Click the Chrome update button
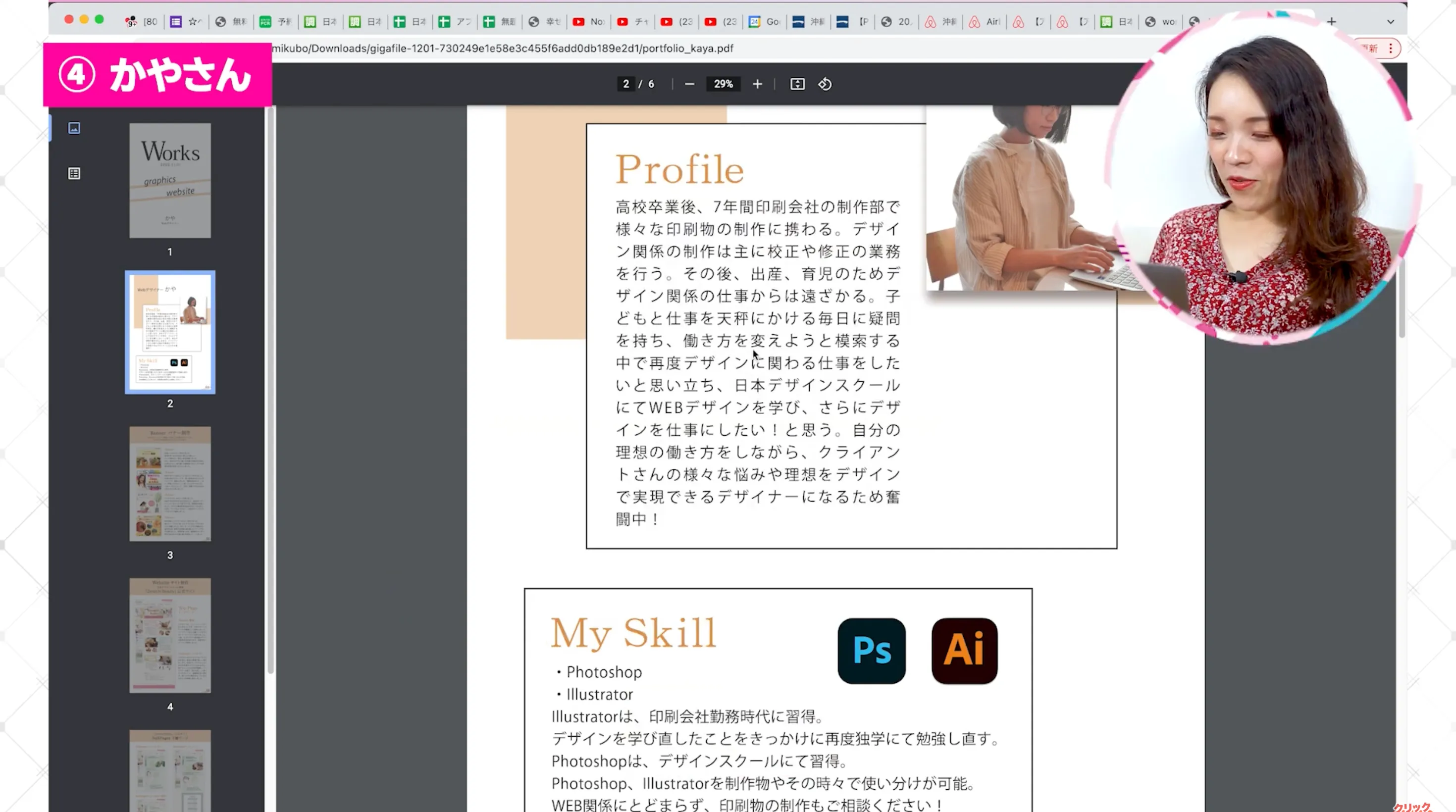The width and height of the screenshot is (1456, 812). (x=1371, y=49)
